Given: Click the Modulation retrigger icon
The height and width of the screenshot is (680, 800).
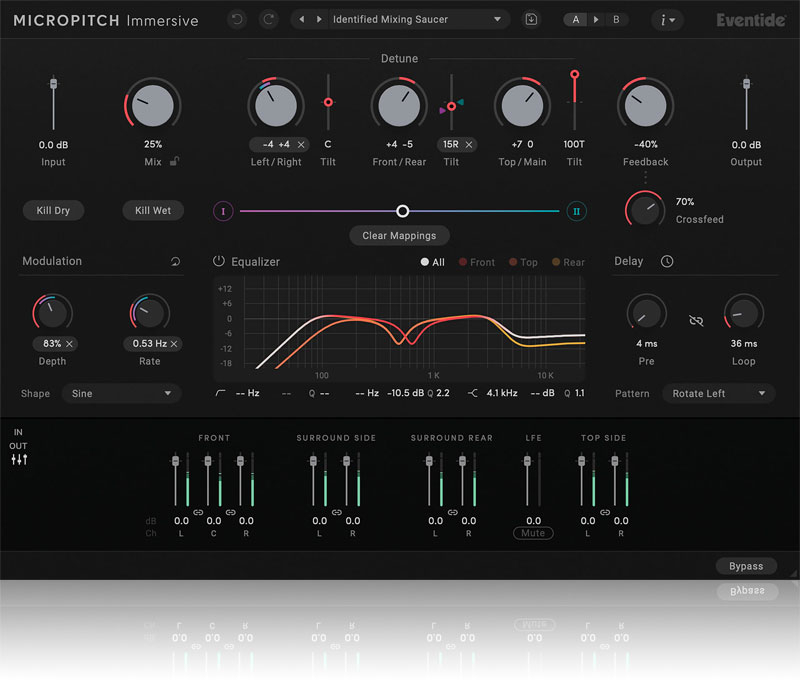Looking at the screenshot, I should click(x=176, y=262).
